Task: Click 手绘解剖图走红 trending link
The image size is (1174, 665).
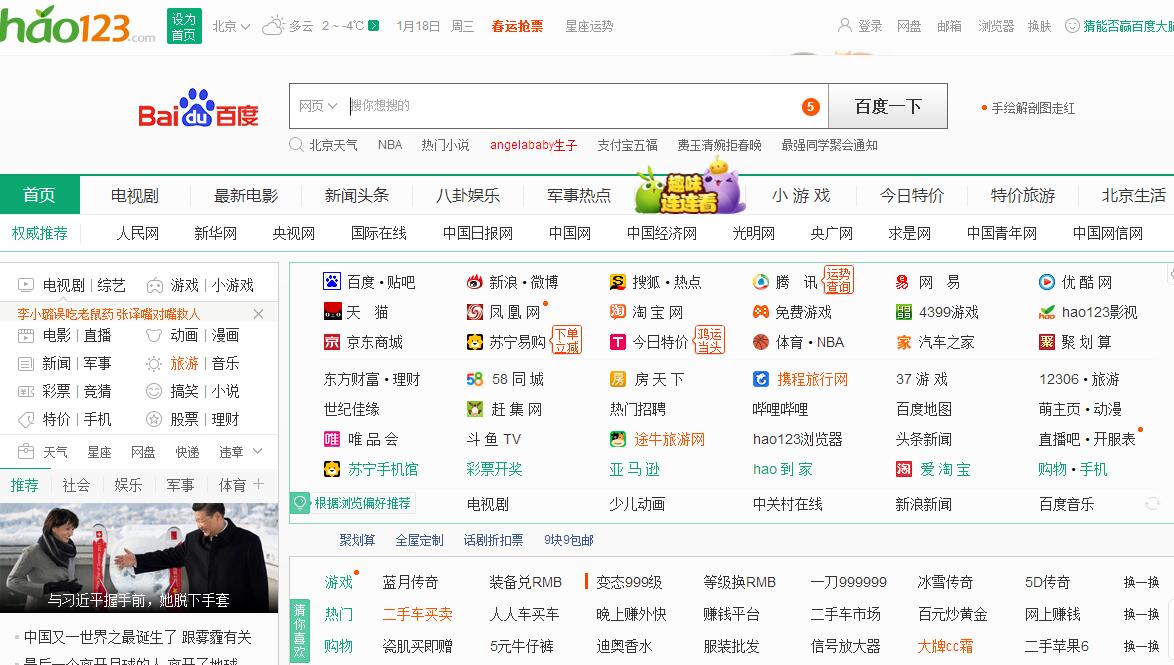Action: click(x=1033, y=109)
